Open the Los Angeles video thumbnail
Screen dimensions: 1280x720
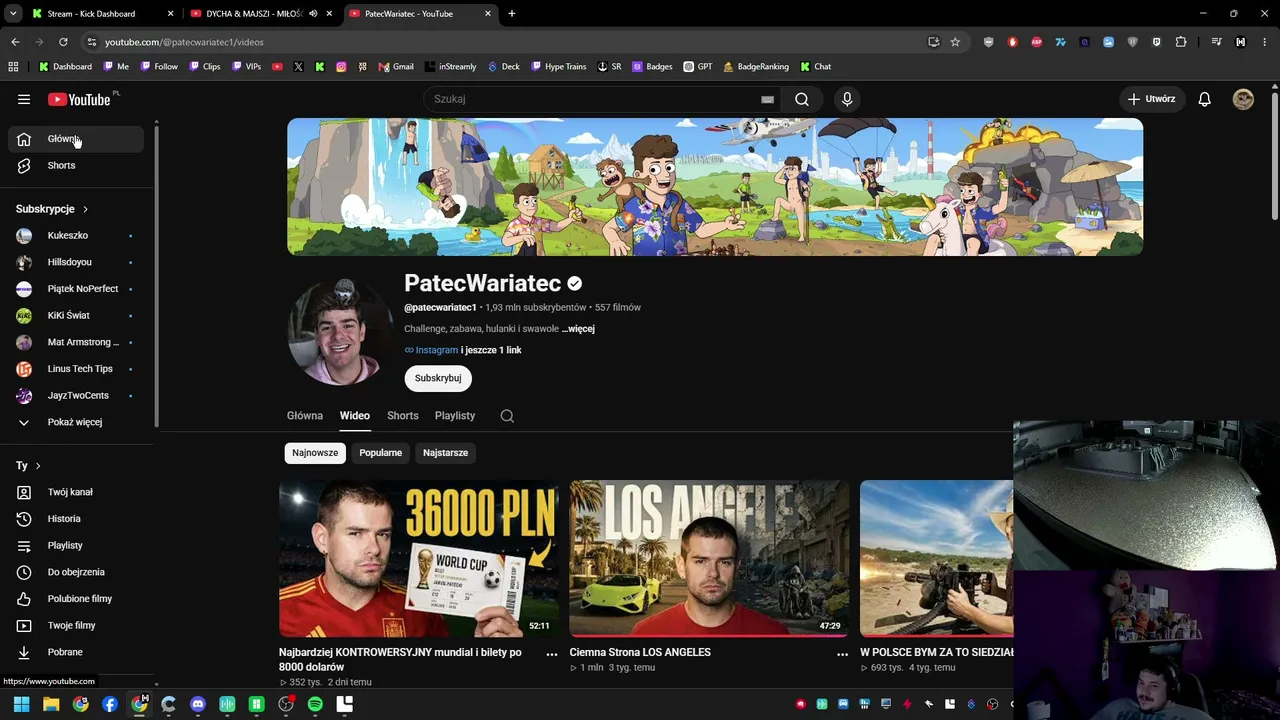(x=709, y=559)
